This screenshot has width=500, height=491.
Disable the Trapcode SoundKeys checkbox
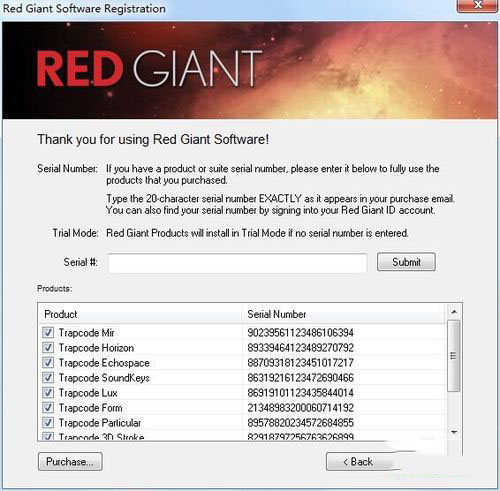coord(48,377)
